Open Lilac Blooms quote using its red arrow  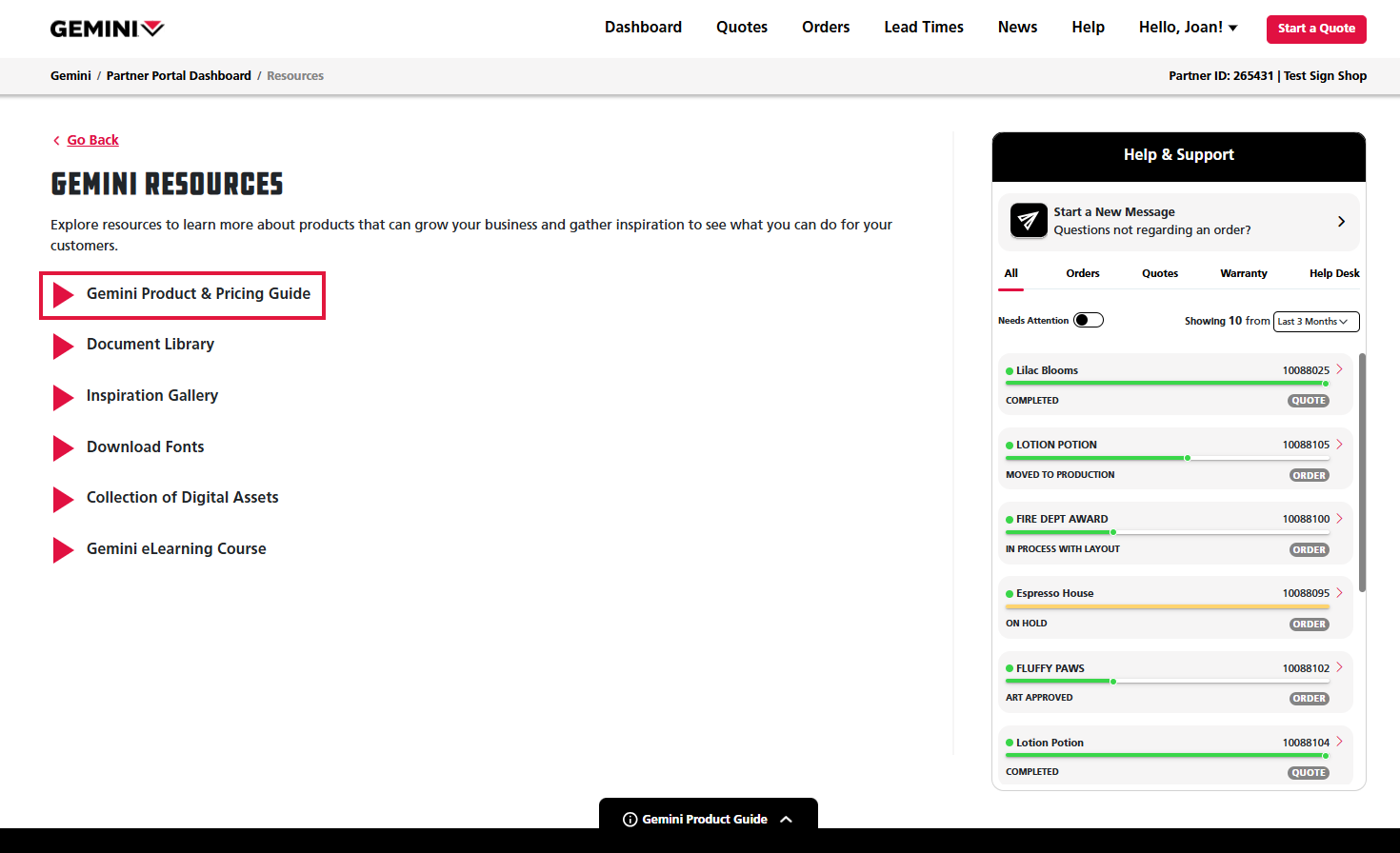click(x=1339, y=369)
